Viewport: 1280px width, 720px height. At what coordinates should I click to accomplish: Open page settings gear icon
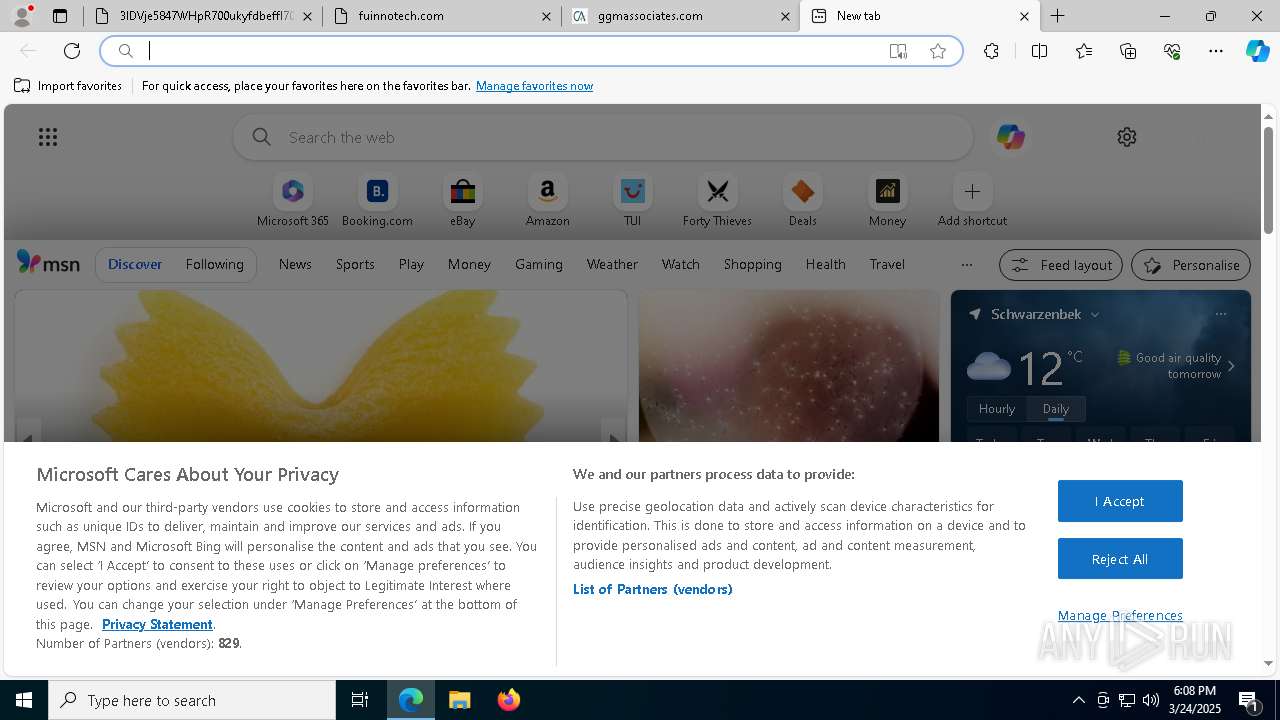click(x=1127, y=137)
